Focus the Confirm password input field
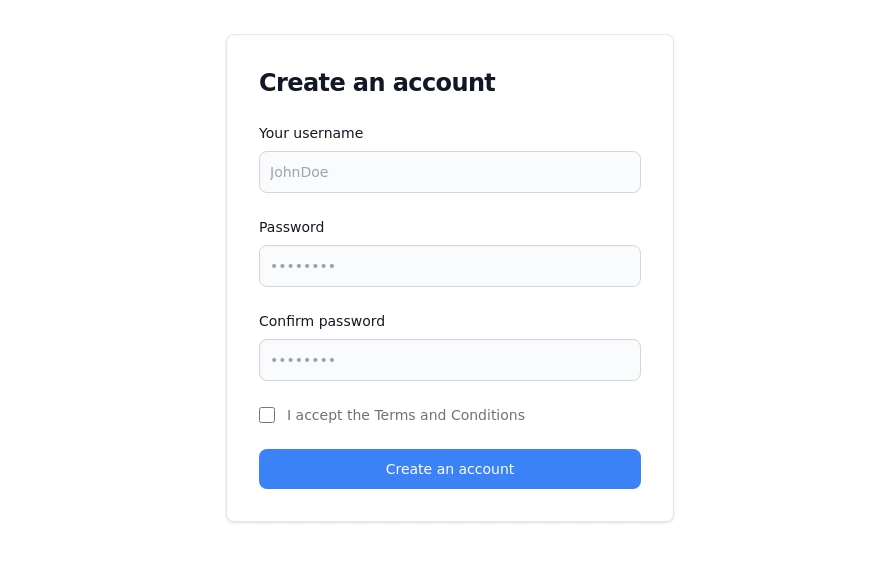Screen dimensions: 885x567 click(449, 360)
